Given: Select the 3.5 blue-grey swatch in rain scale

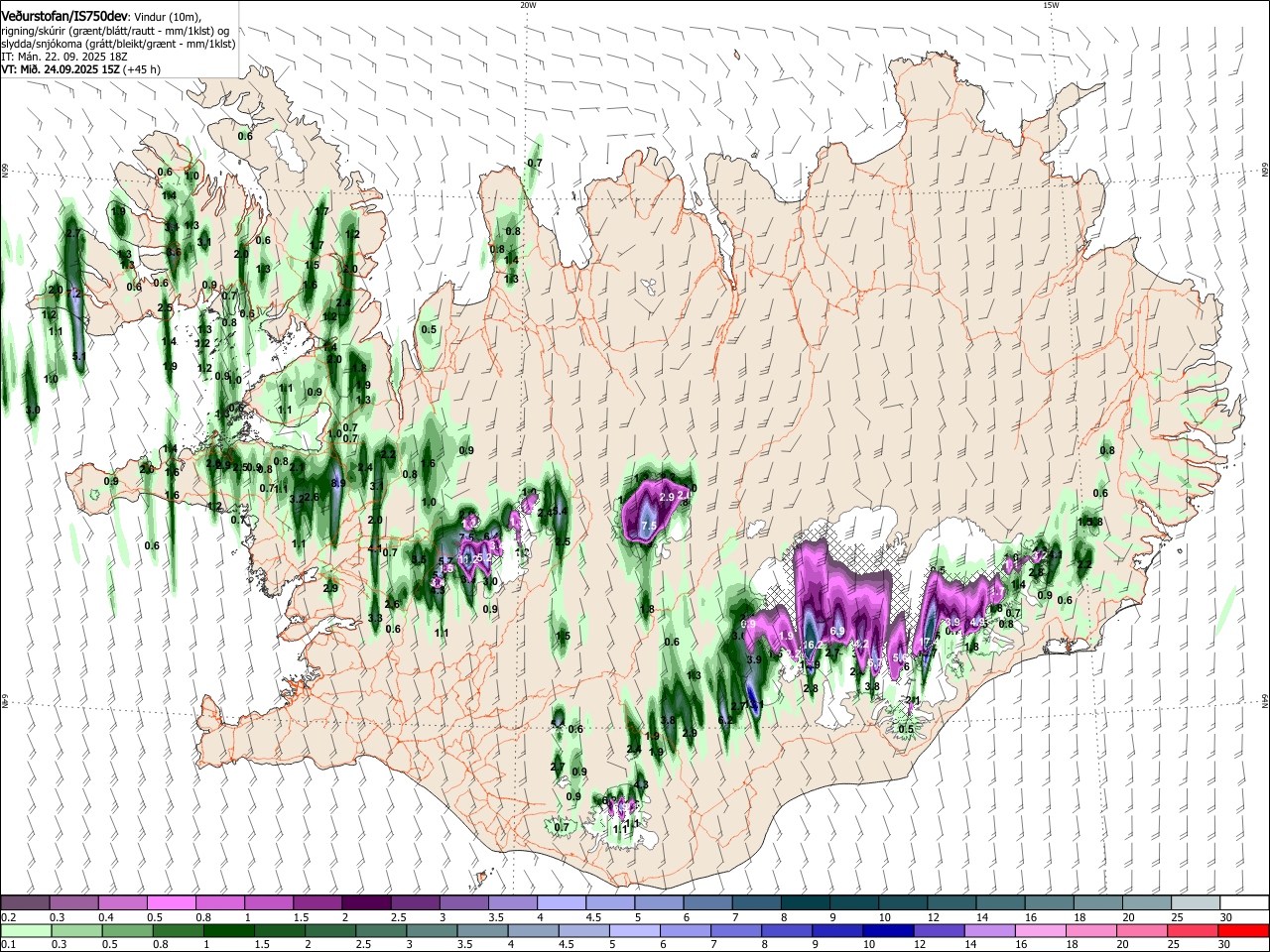Looking at the screenshot, I should click(482, 930).
